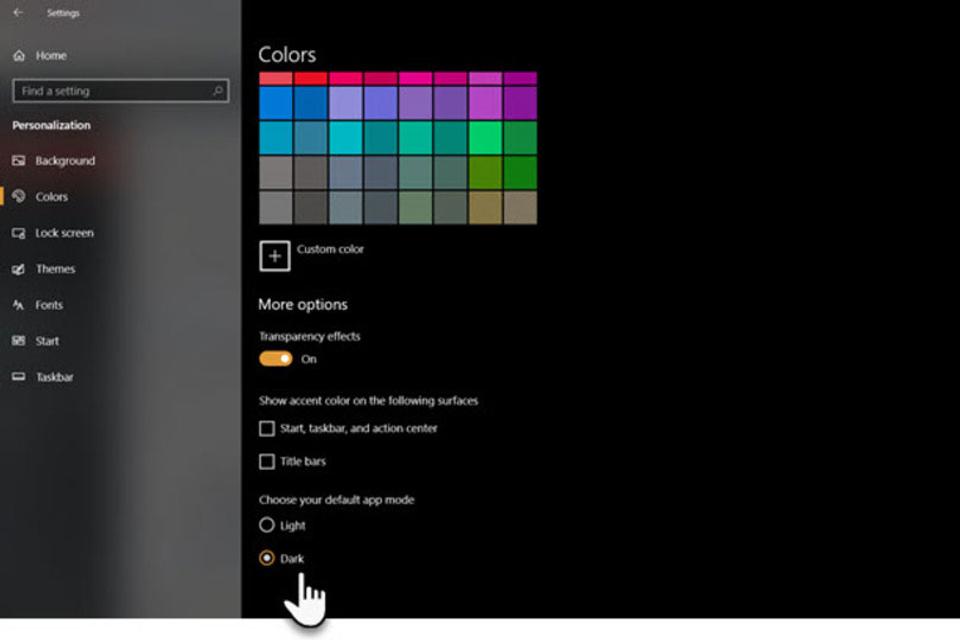Image resolution: width=960 pixels, height=640 pixels.
Task: Select the Dark app mode radio
Action: (267, 558)
